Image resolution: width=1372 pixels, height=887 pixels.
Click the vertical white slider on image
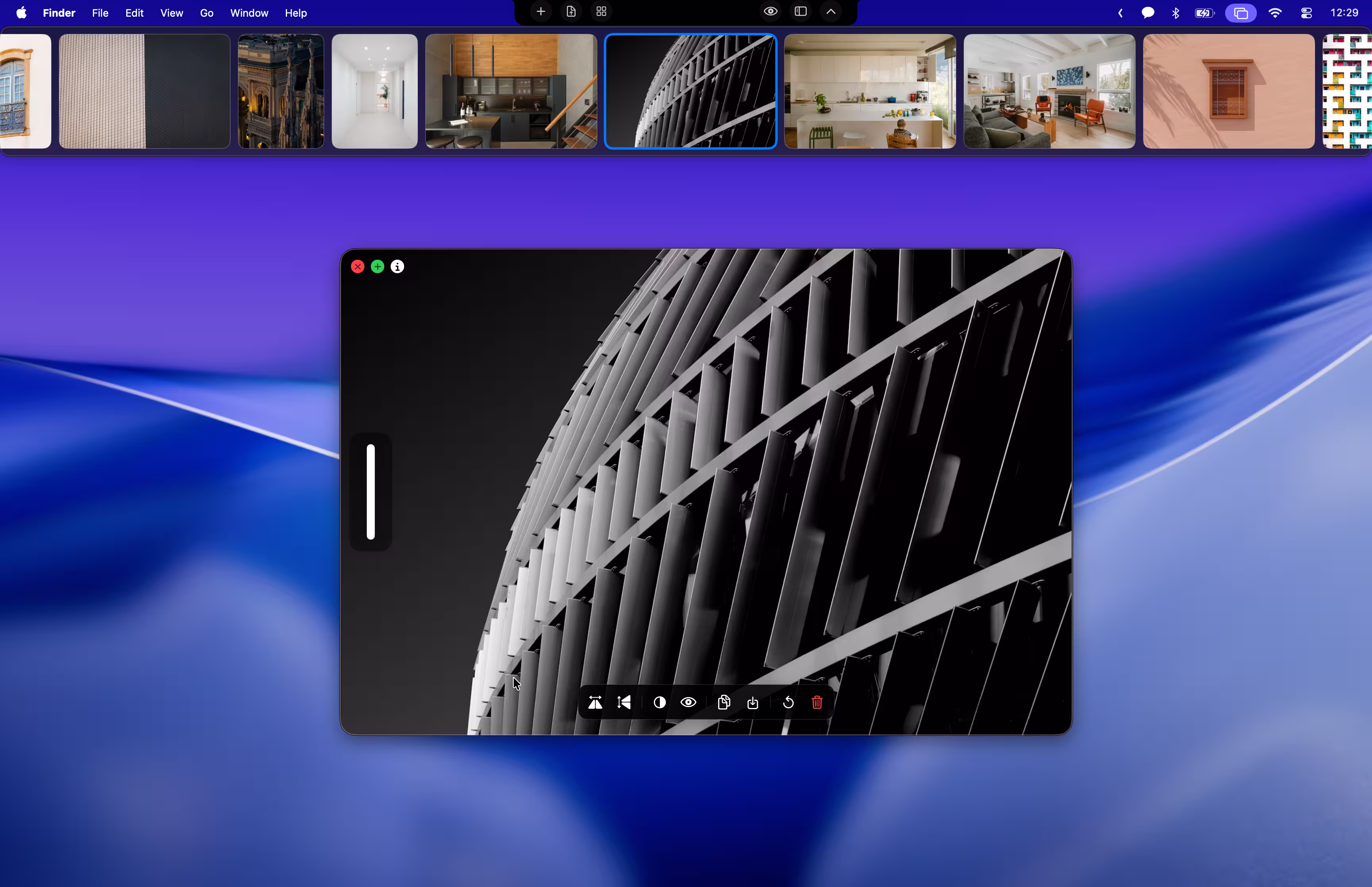[371, 491]
